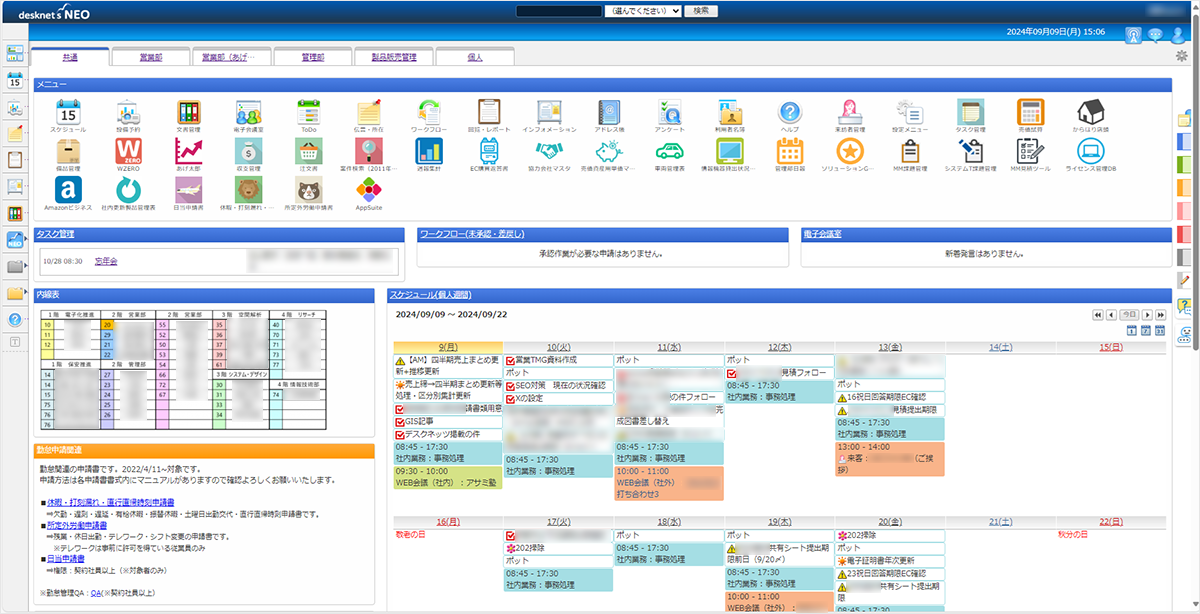
Task: Click the Amazonビジネス icon
Action: 68,188
